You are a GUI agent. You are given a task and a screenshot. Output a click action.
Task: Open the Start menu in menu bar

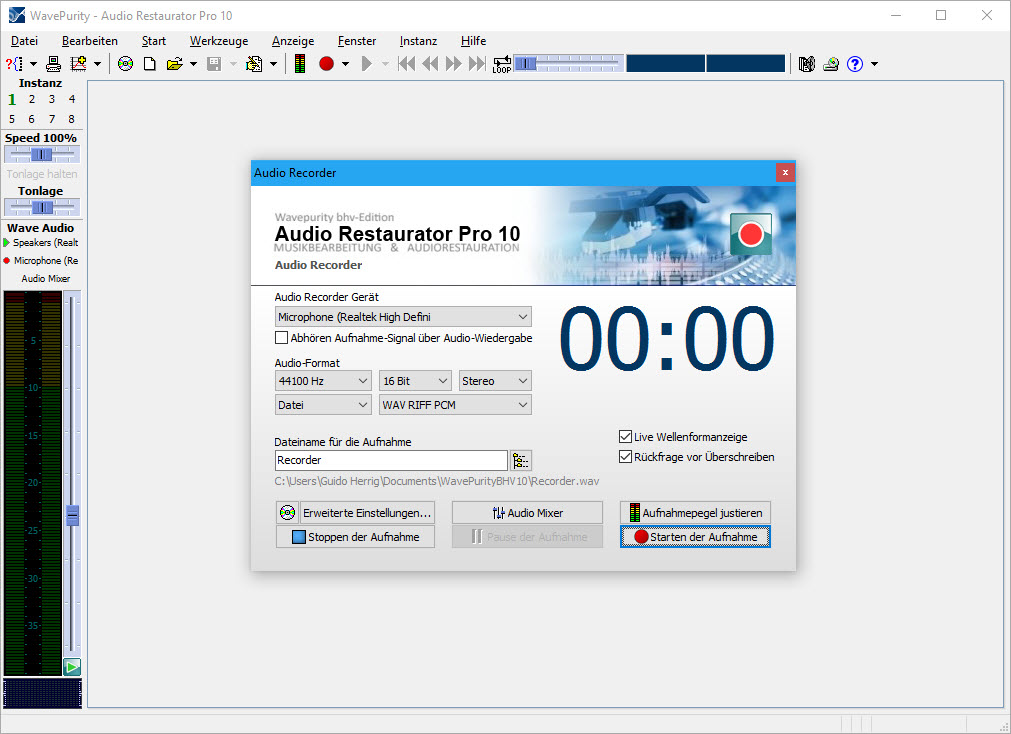pyautogui.click(x=153, y=41)
